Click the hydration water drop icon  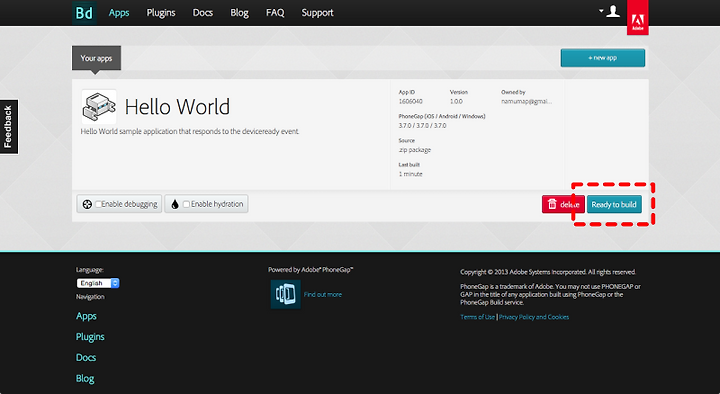(174, 204)
